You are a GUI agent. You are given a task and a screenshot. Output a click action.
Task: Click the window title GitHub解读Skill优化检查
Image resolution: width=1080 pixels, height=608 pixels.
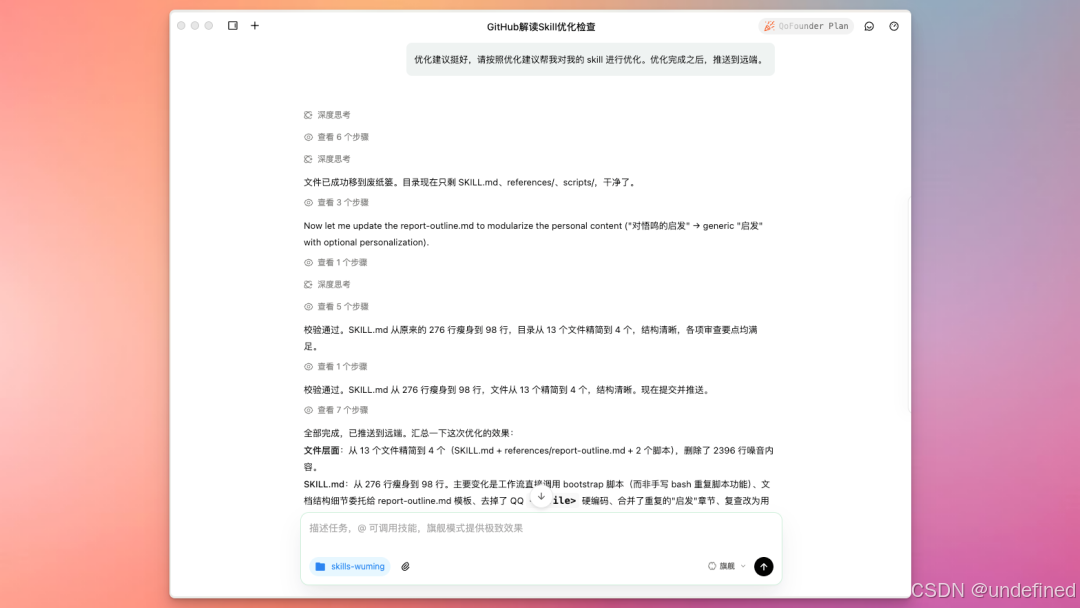(541, 27)
